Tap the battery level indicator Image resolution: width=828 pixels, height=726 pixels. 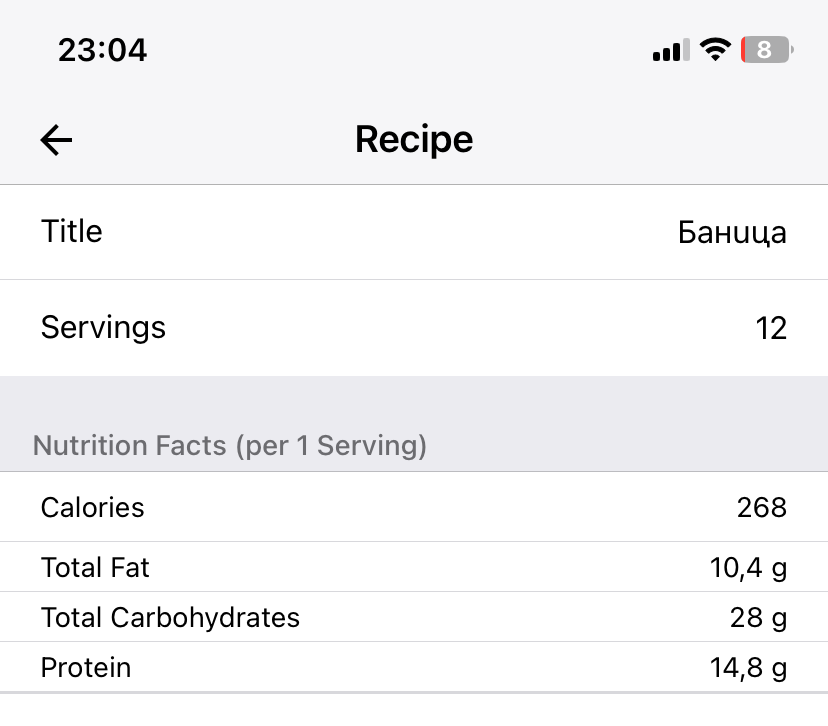tap(766, 49)
